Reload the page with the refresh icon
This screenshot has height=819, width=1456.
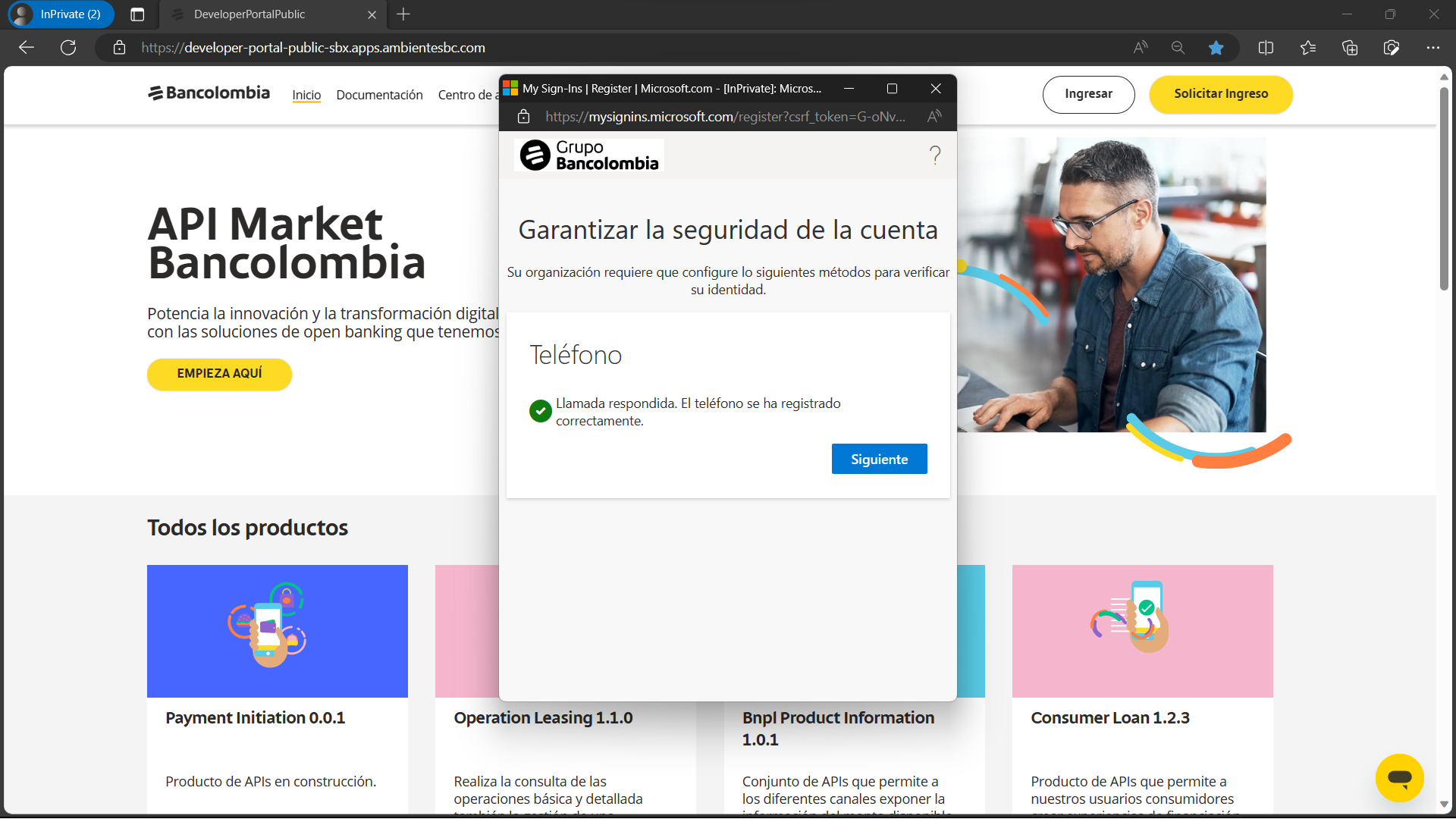(68, 48)
